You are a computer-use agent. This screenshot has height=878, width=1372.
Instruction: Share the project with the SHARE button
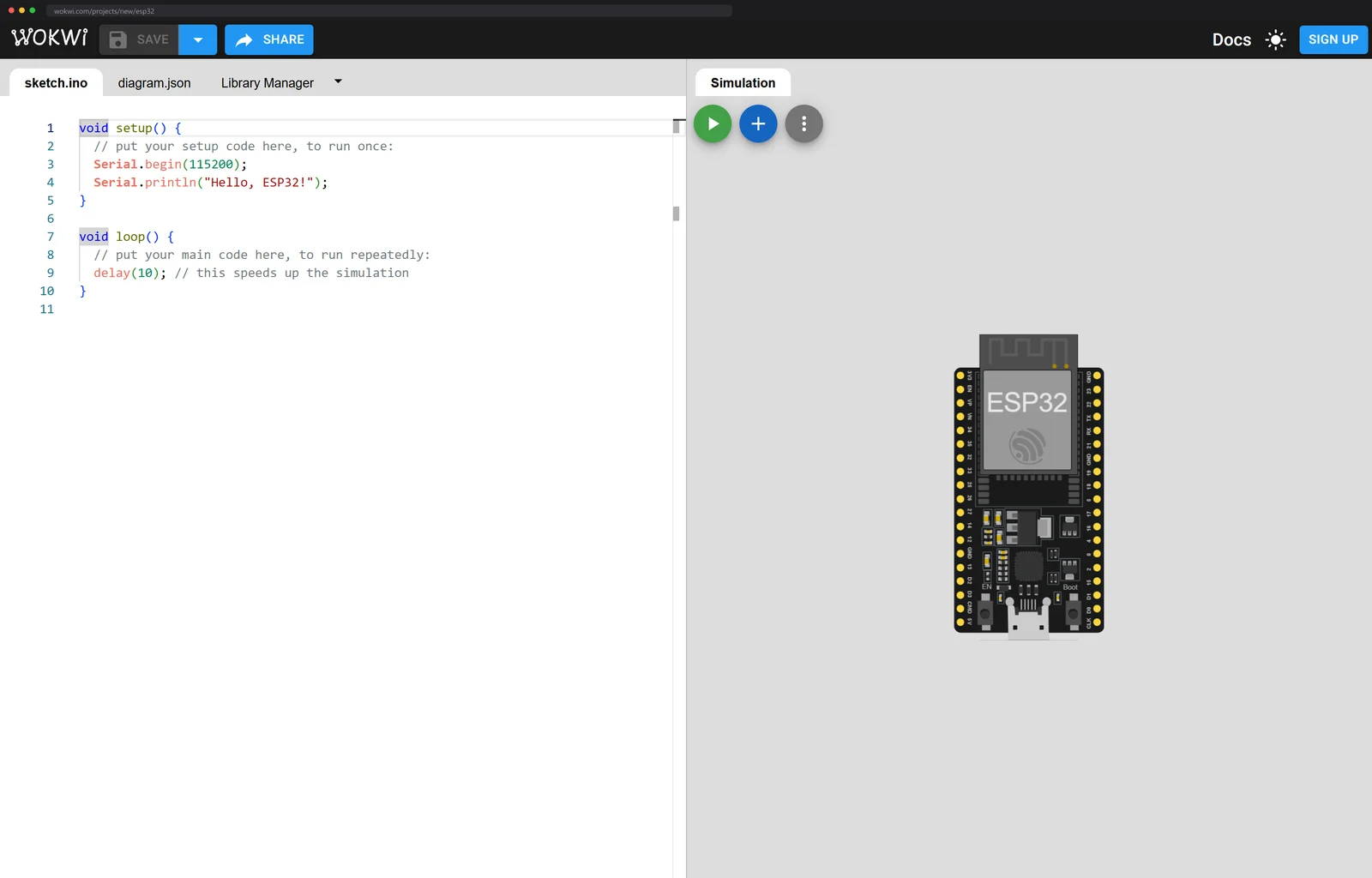click(x=269, y=39)
